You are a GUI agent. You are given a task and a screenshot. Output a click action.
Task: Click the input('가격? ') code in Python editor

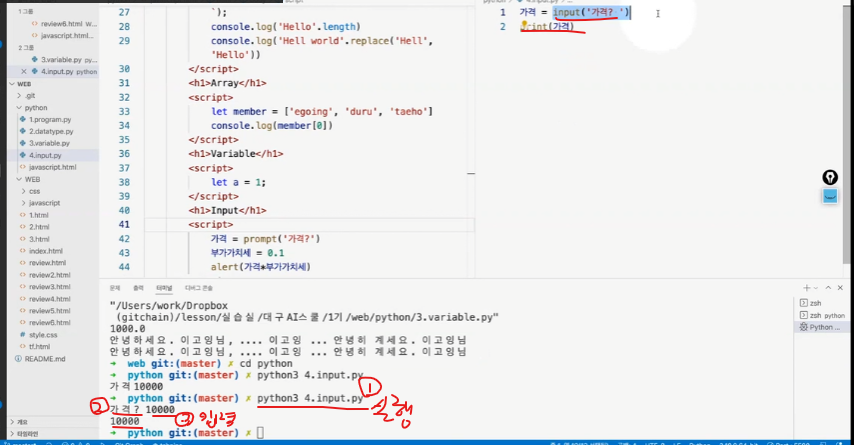tap(591, 13)
